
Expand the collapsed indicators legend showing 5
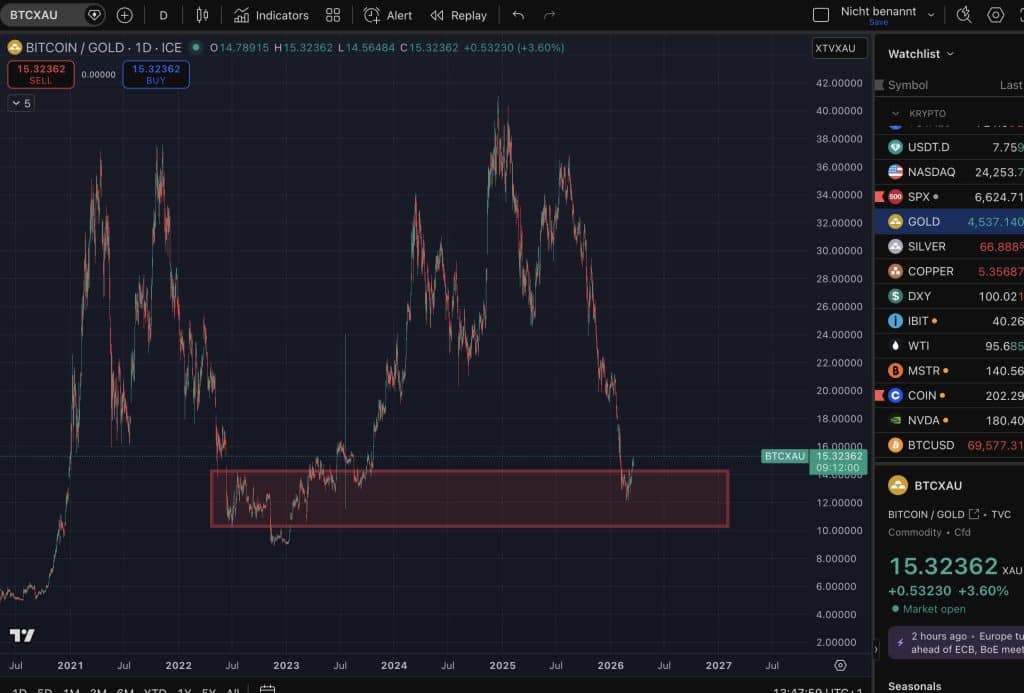coord(21,103)
